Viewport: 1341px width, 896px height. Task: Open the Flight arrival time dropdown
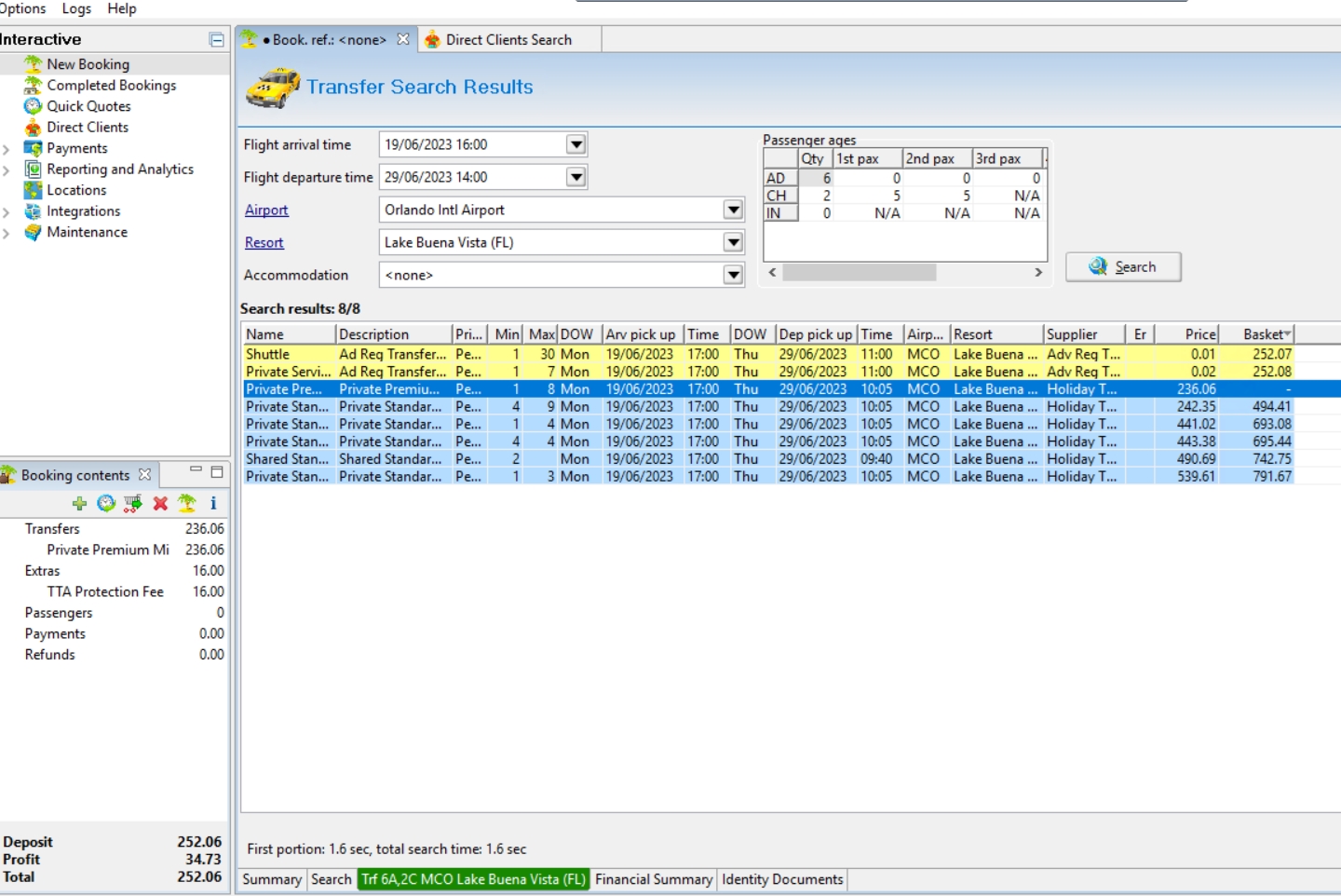(x=576, y=144)
